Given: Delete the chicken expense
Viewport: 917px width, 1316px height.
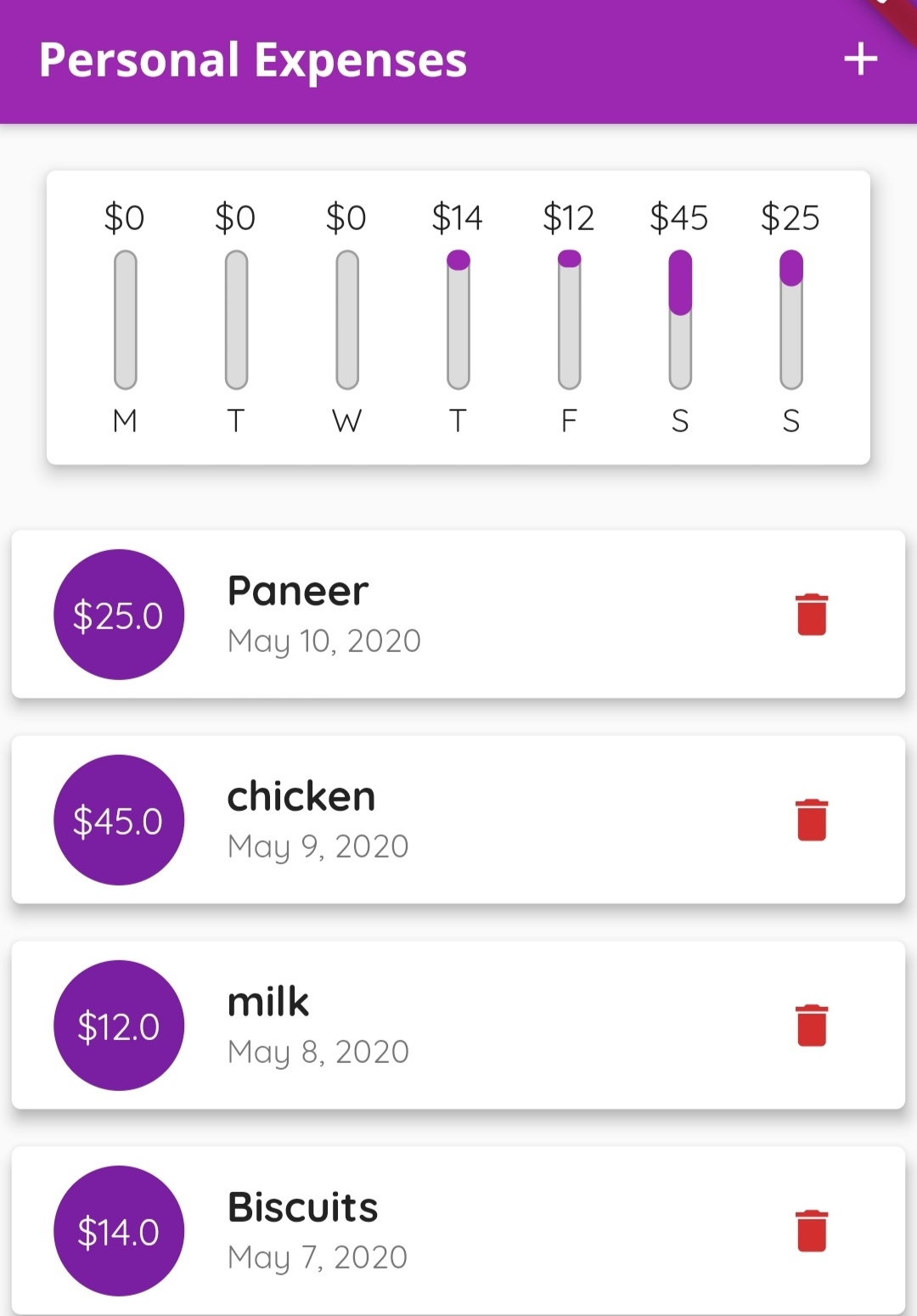Looking at the screenshot, I should 812,820.
